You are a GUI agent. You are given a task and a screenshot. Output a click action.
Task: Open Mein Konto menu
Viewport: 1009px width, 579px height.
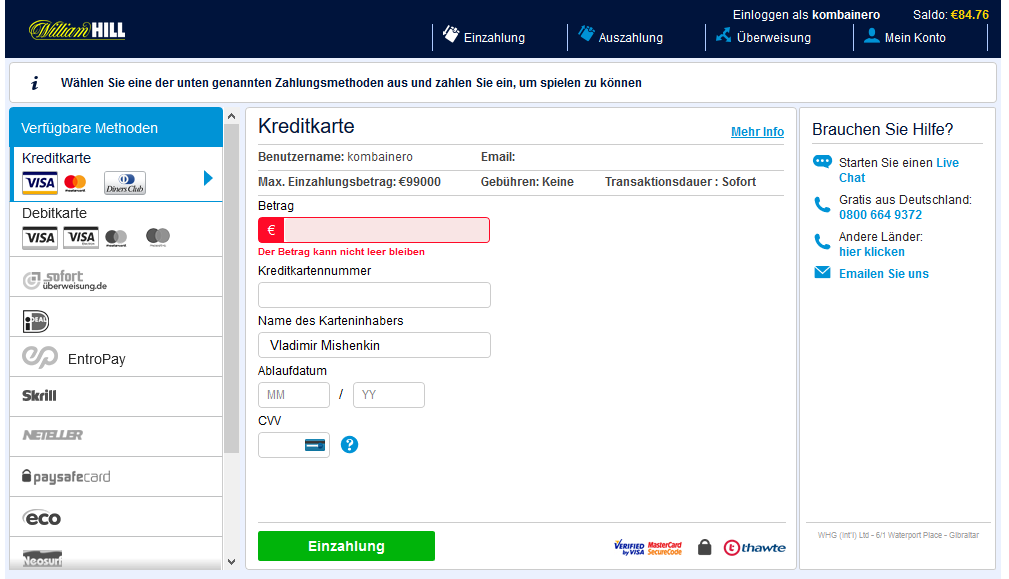[905, 36]
